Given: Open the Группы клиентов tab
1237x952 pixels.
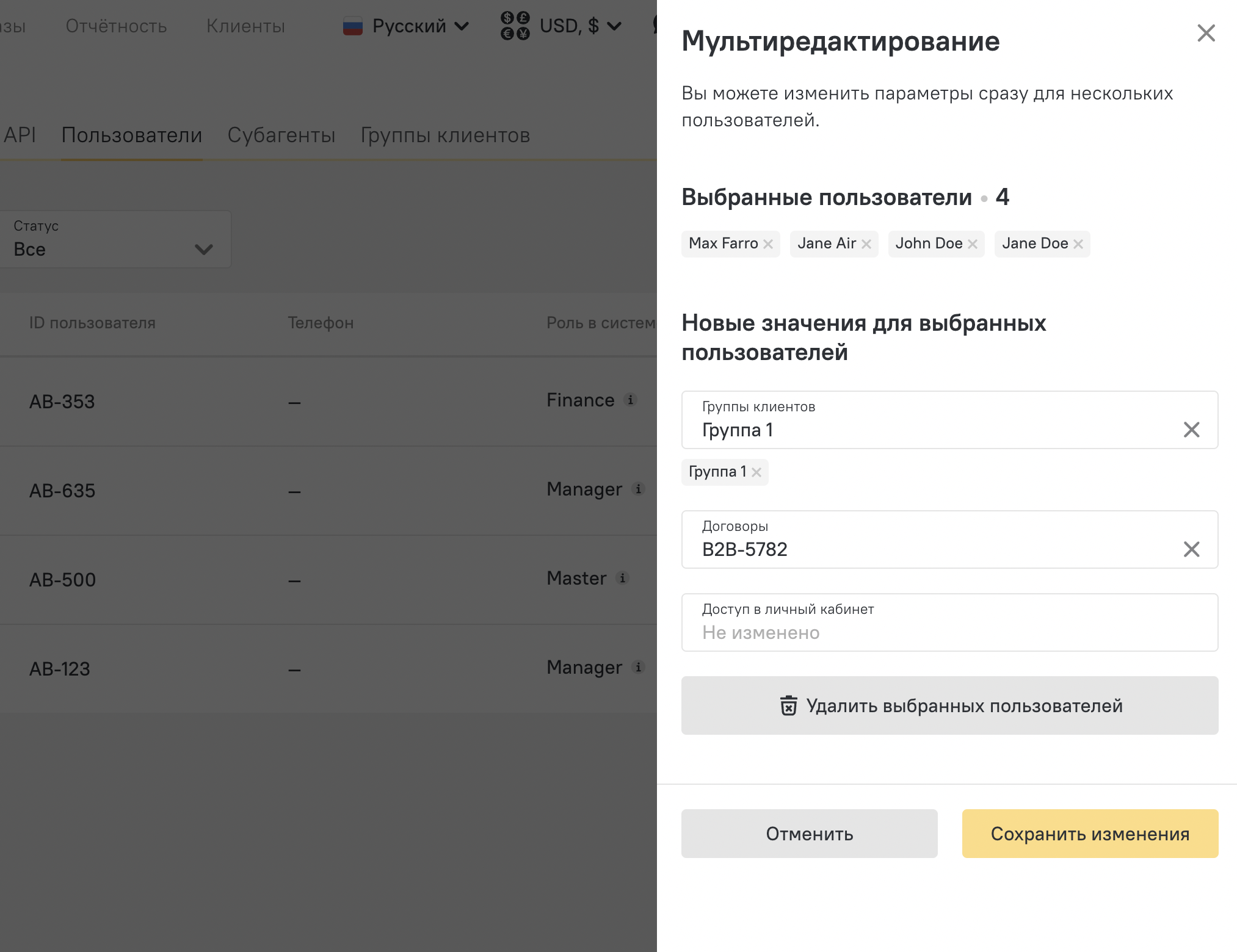Looking at the screenshot, I should [x=445, y=135].
